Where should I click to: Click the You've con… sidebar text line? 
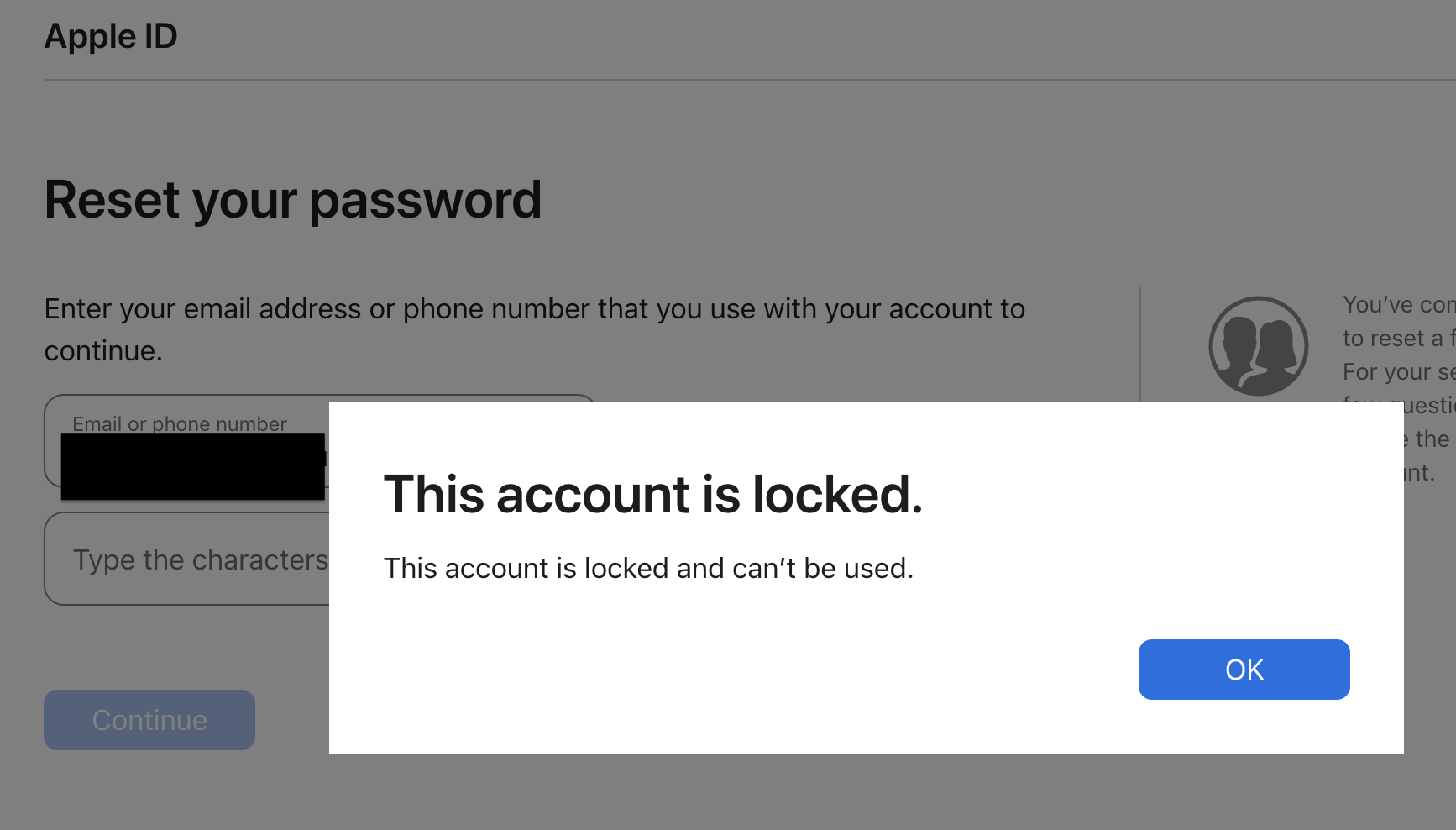pos(1397,304)
